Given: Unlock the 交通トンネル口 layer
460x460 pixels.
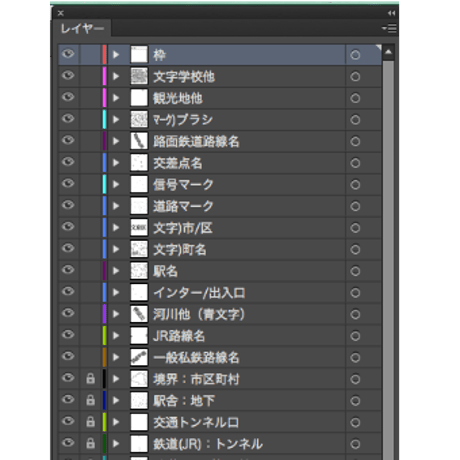Looking at the screenshot, I should [x=90, y=422].
